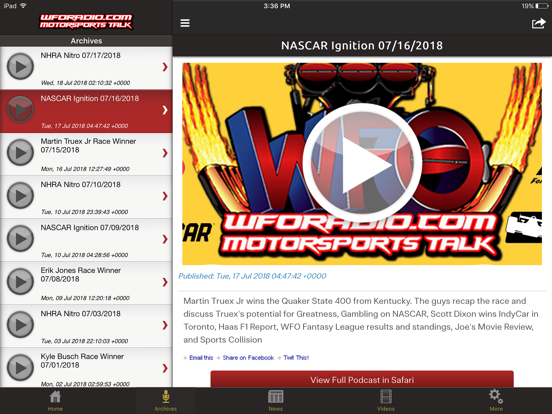Screen dimensions: 552x414
Task: Click the Archives section header
Action: click(x=86, y=41)
